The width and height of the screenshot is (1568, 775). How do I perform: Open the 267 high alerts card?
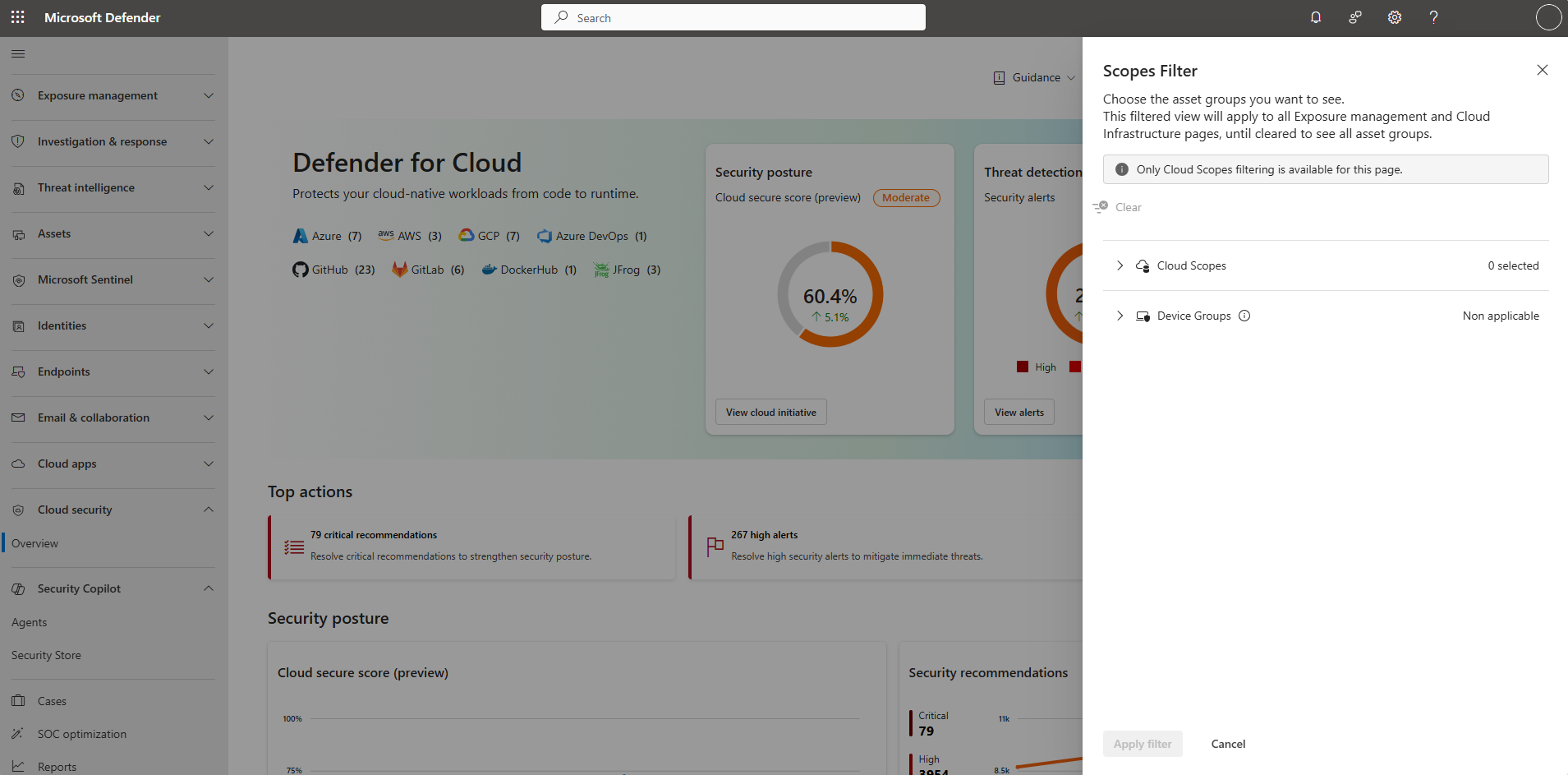click(886, 547)
